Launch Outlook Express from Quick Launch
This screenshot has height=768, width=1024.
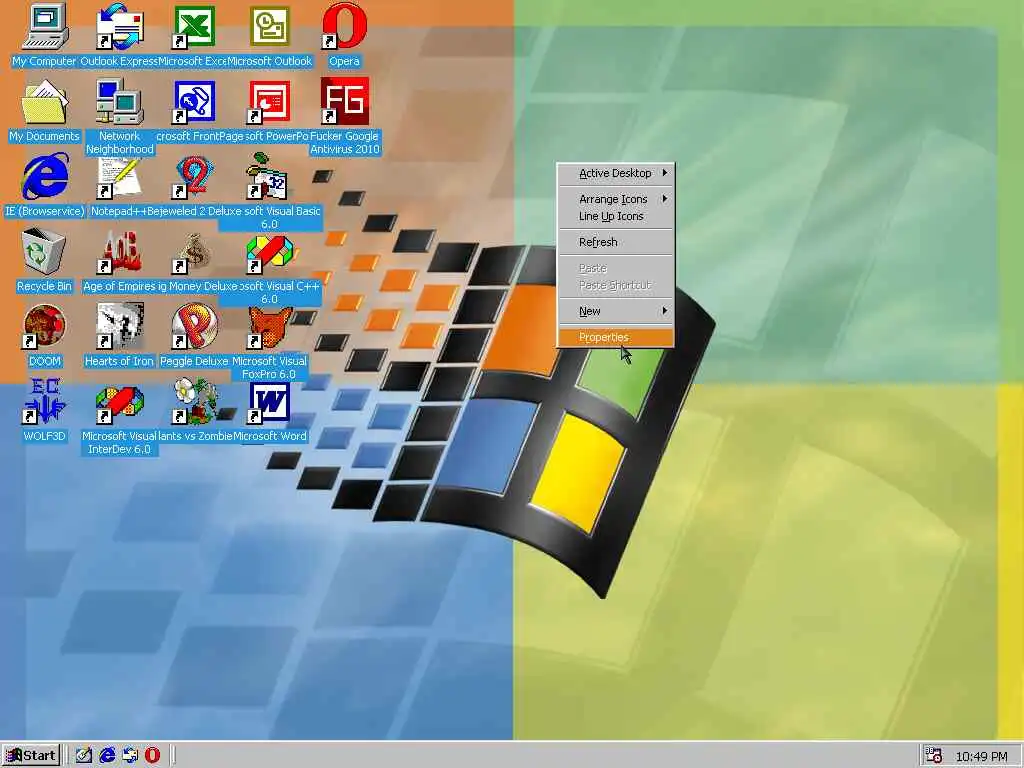point(130,756)
